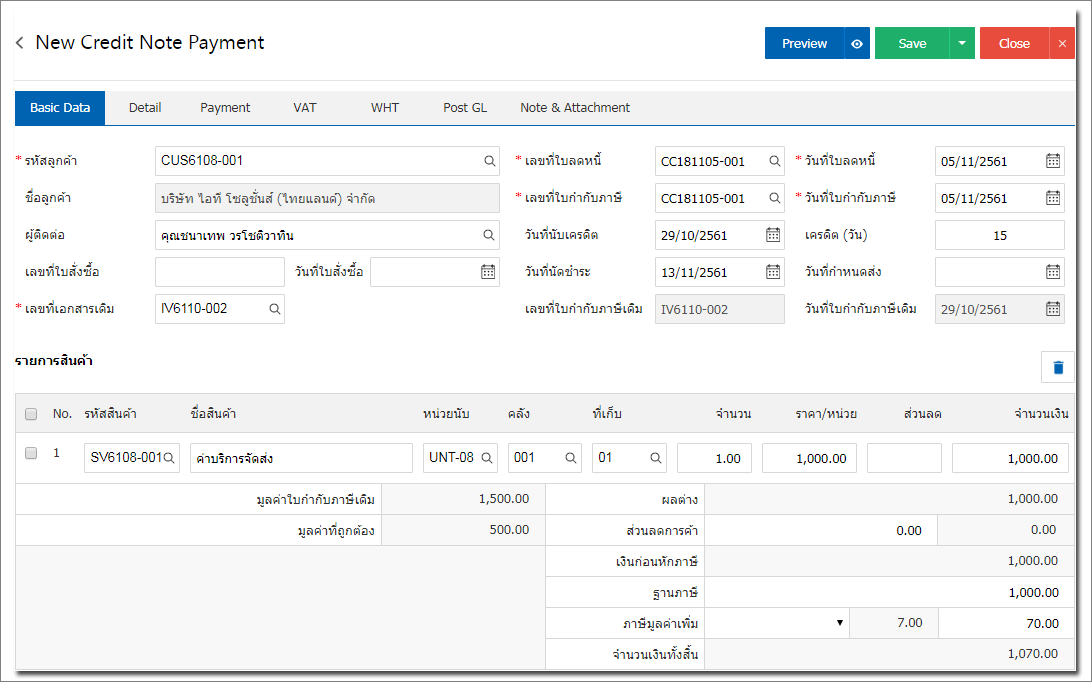Open calendar for วันที่ใบกำกับภาษี
Screen dimensions: 1092x682
click(x=1053, y=198)
